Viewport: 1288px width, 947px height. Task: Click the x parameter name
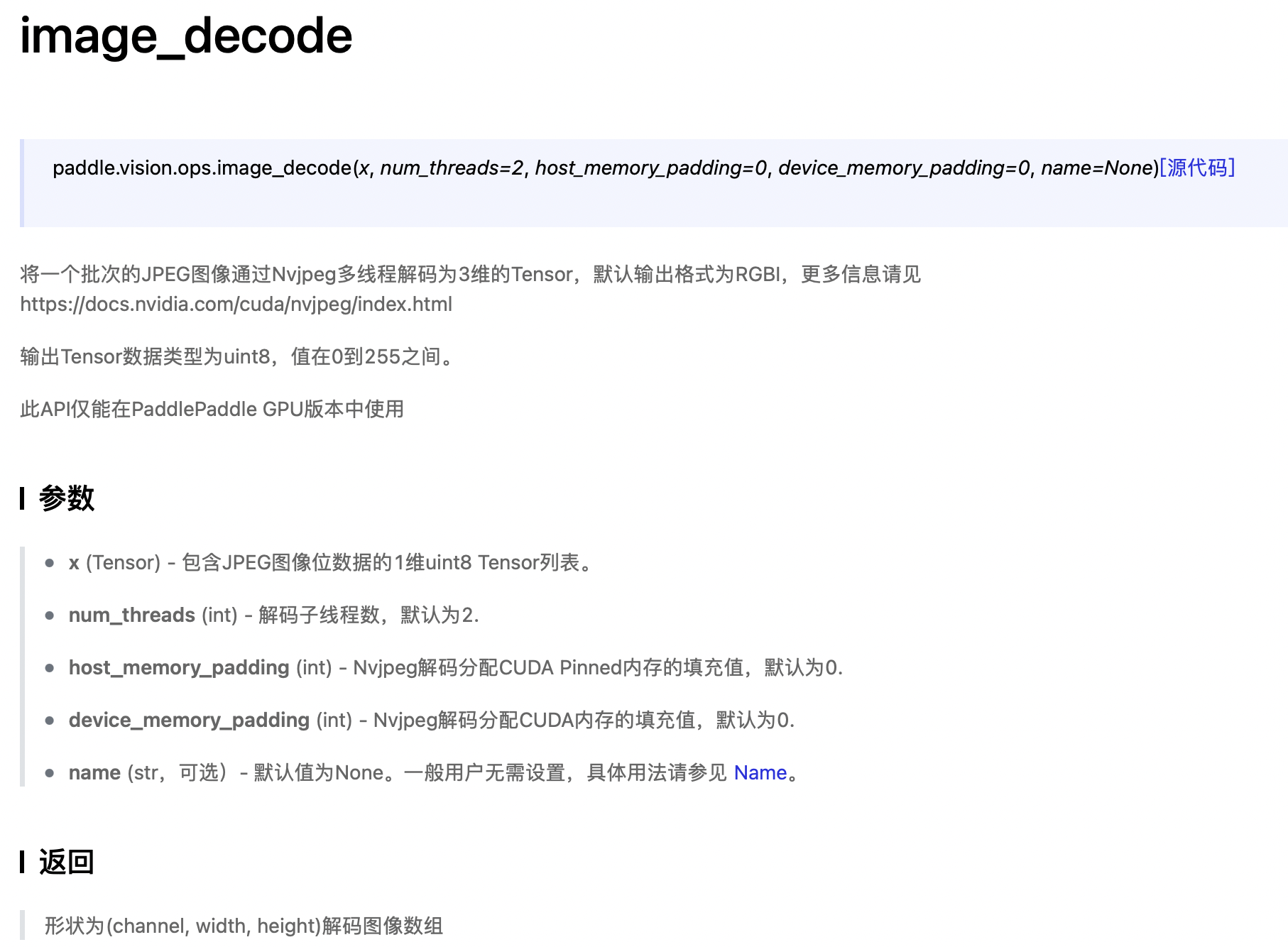point(72,562)
